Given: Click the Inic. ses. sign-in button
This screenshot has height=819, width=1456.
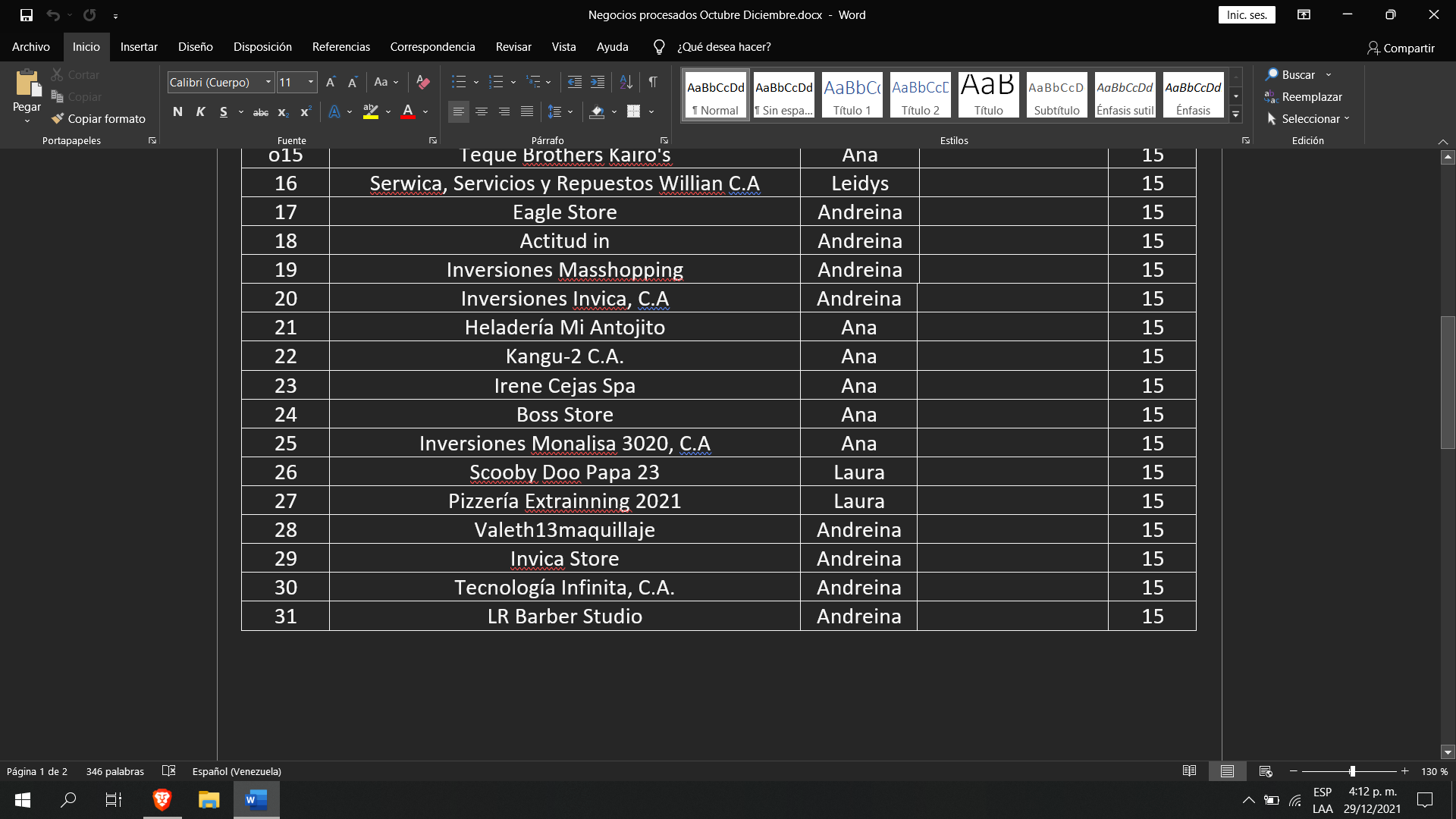Looking at the screenshot, I should click(x=1247, y=15).
